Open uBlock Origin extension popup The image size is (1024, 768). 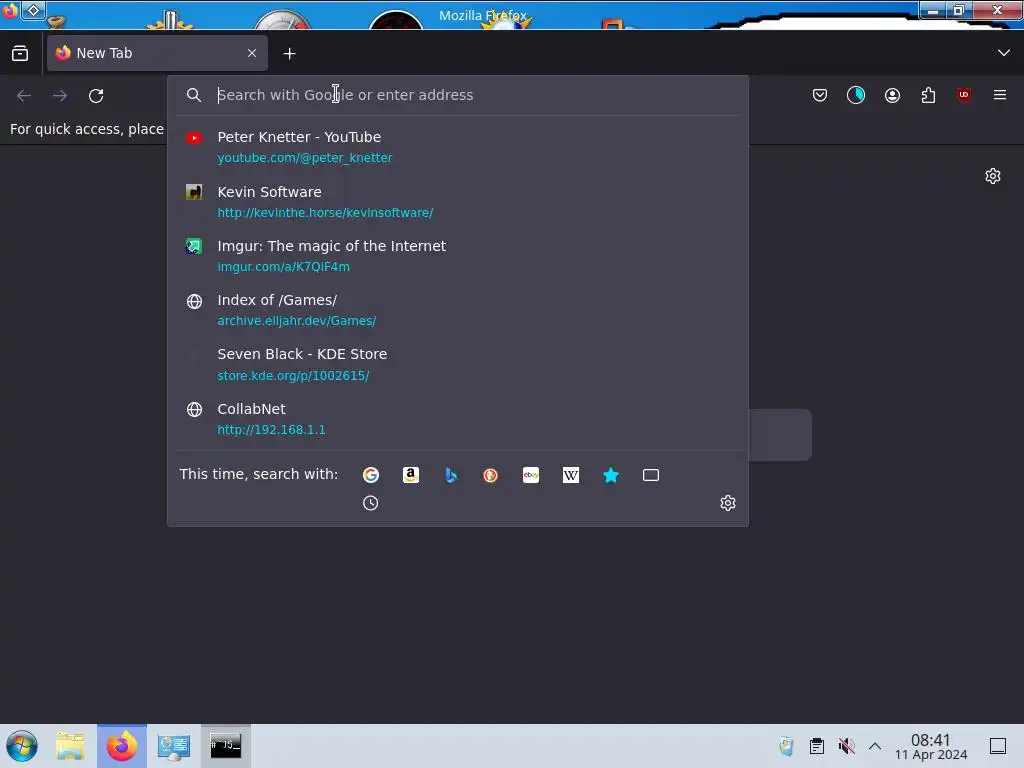[x=964, y=95]
